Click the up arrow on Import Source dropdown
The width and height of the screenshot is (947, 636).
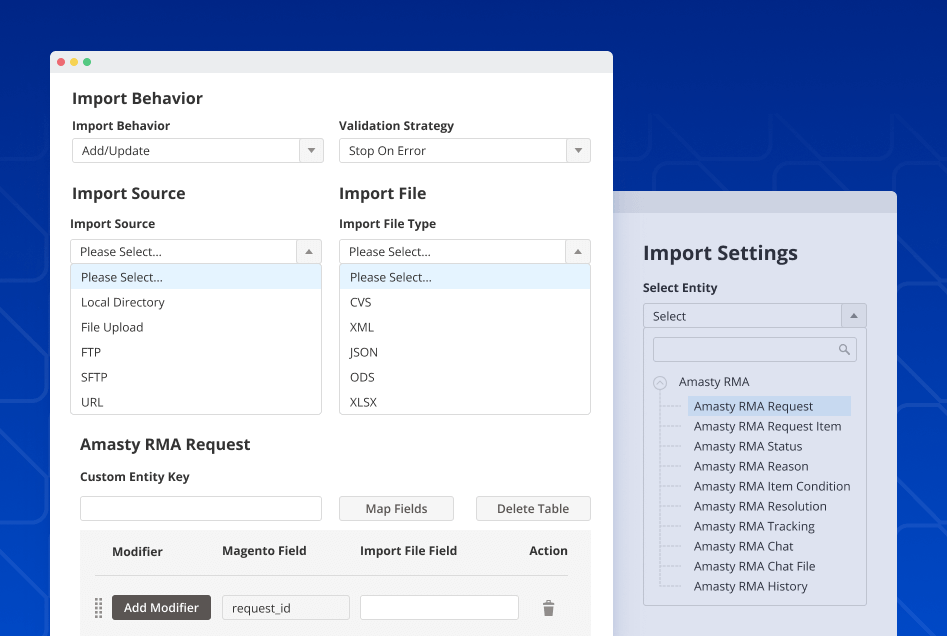coord(309,251)
